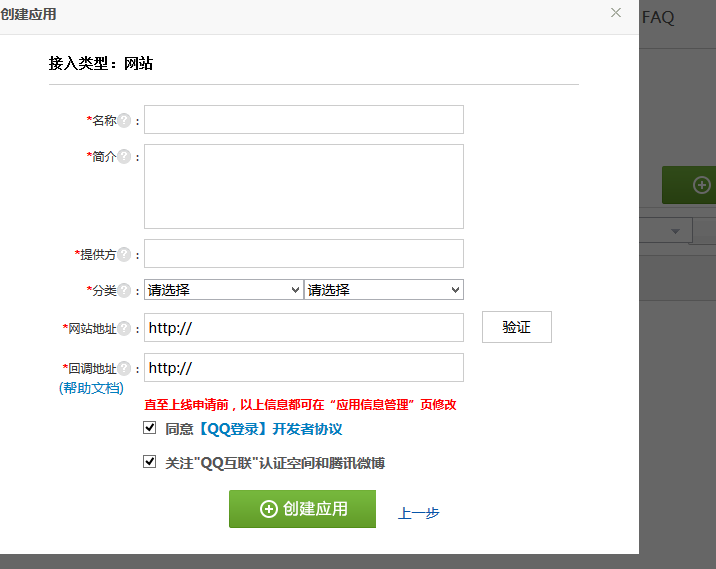Click the help icon next to 网站地址
The image size is (716, 569).
(x=124, y=328)
